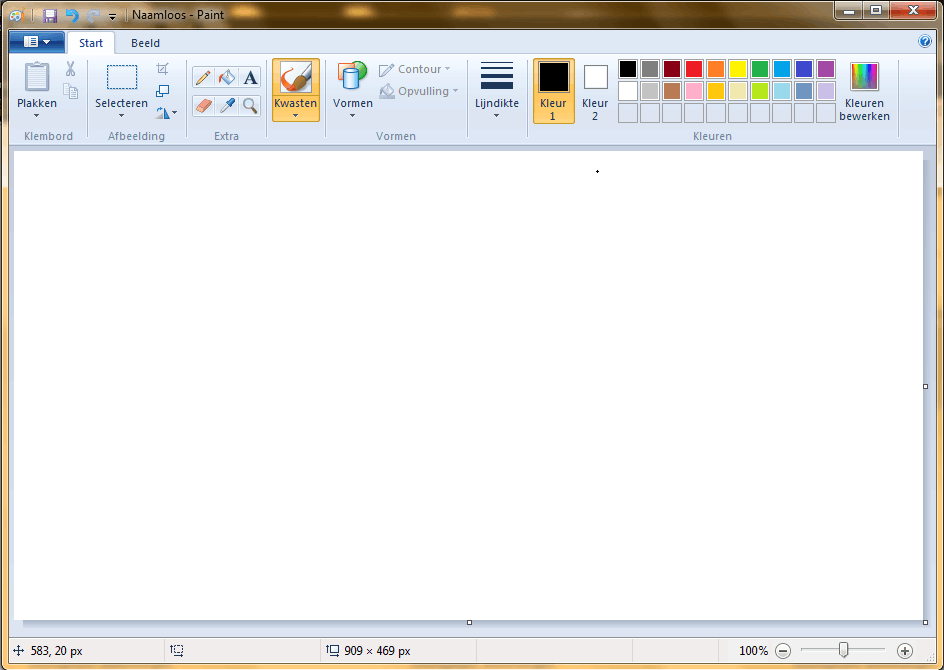
Task: Select the Text tool
Action: 250,78
